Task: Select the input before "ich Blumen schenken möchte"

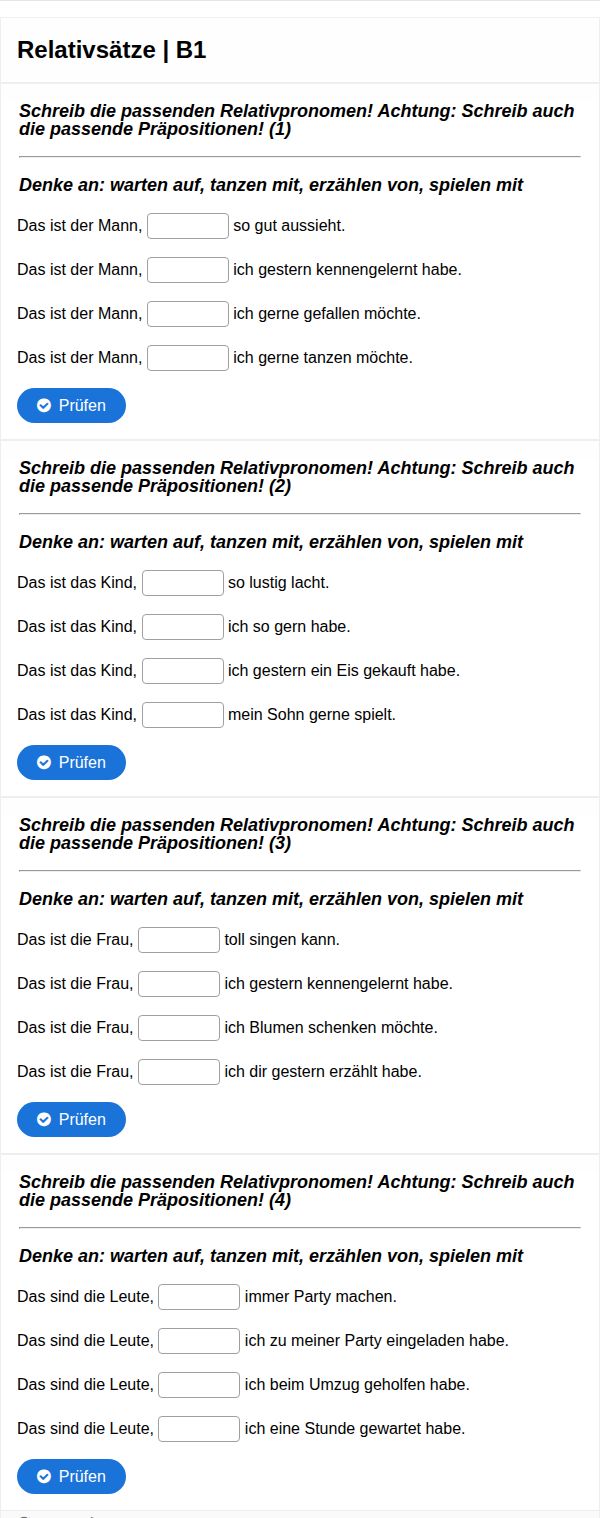Action: pyautogui.click(x=179, y=1028)
